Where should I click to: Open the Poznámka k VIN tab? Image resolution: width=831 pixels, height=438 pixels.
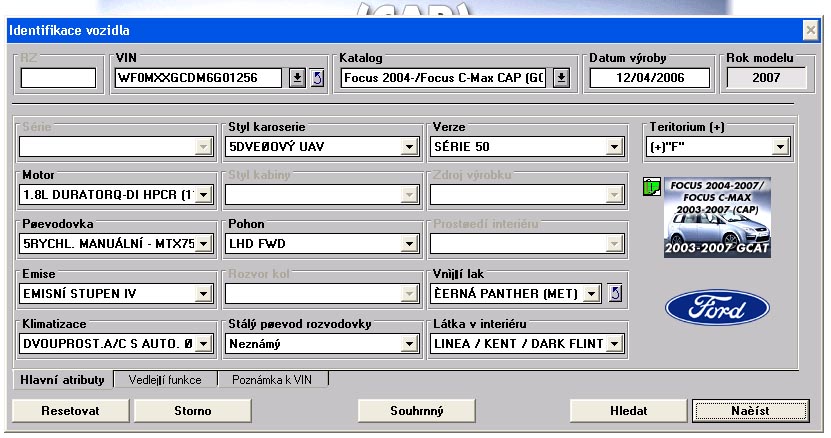click(x=274, y=380)
